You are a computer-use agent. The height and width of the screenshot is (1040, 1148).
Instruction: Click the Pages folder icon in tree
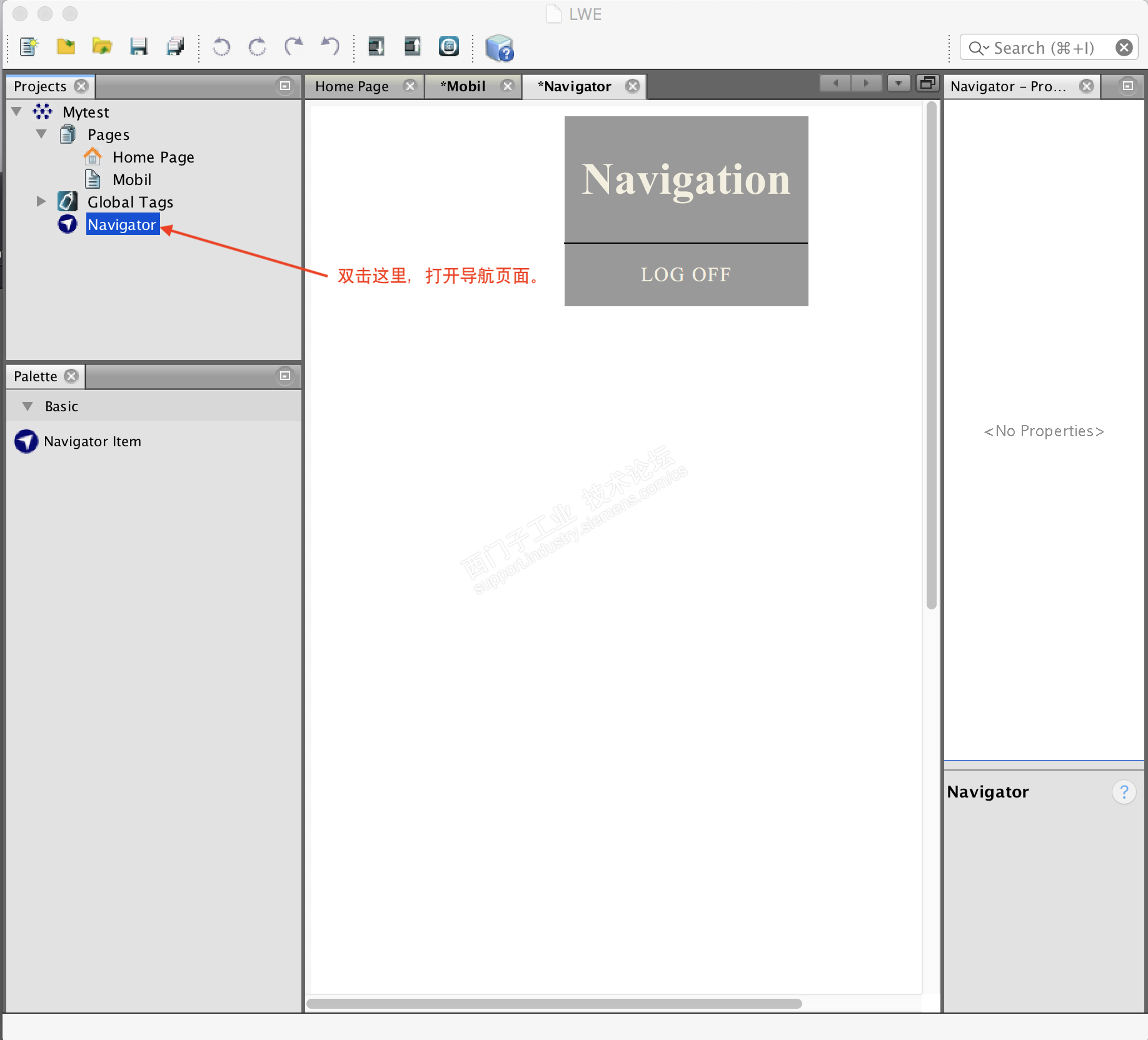tap(68, 134)
